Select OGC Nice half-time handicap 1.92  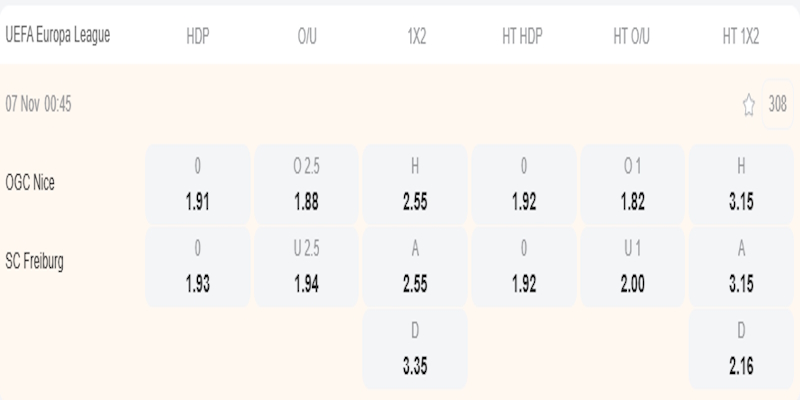(523, 184)
